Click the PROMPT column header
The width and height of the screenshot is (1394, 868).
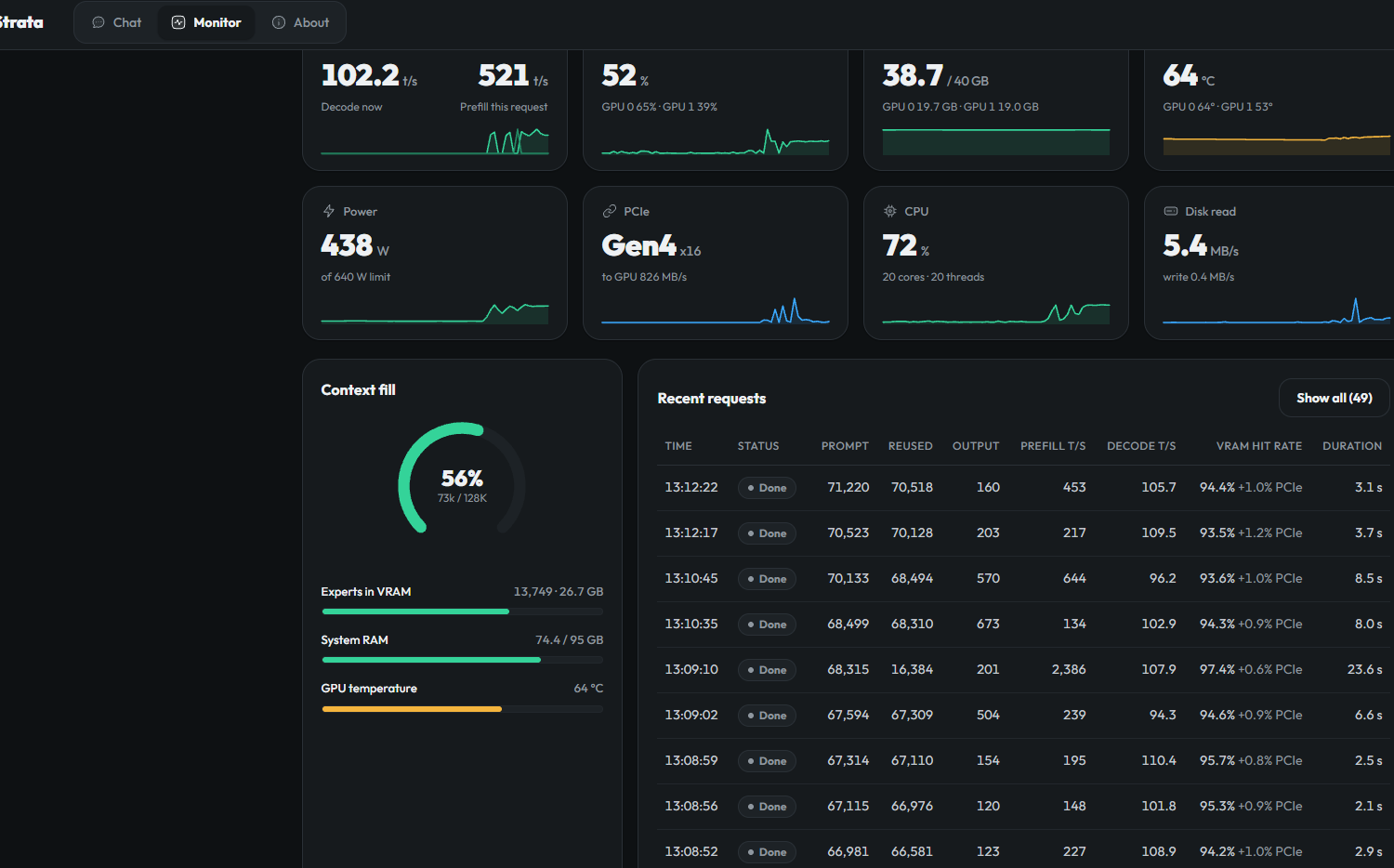[845, 446]
